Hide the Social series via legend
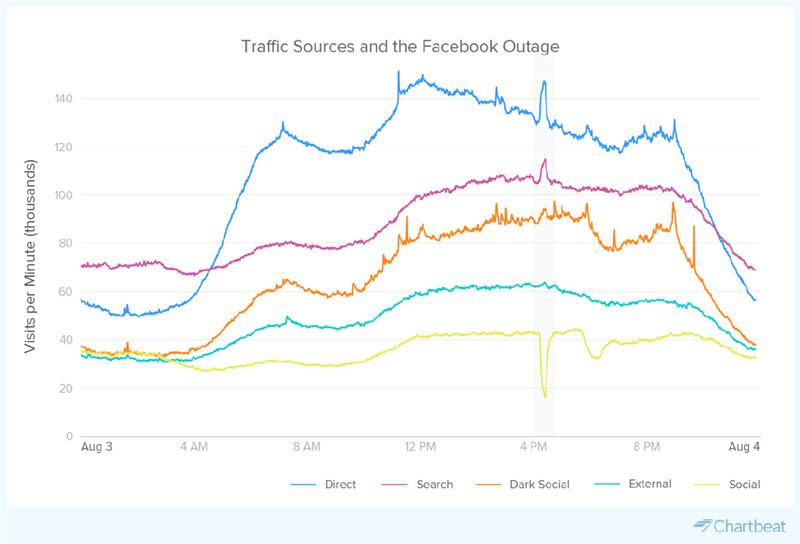Screen dimensions: 800x544 click(744, 484)
